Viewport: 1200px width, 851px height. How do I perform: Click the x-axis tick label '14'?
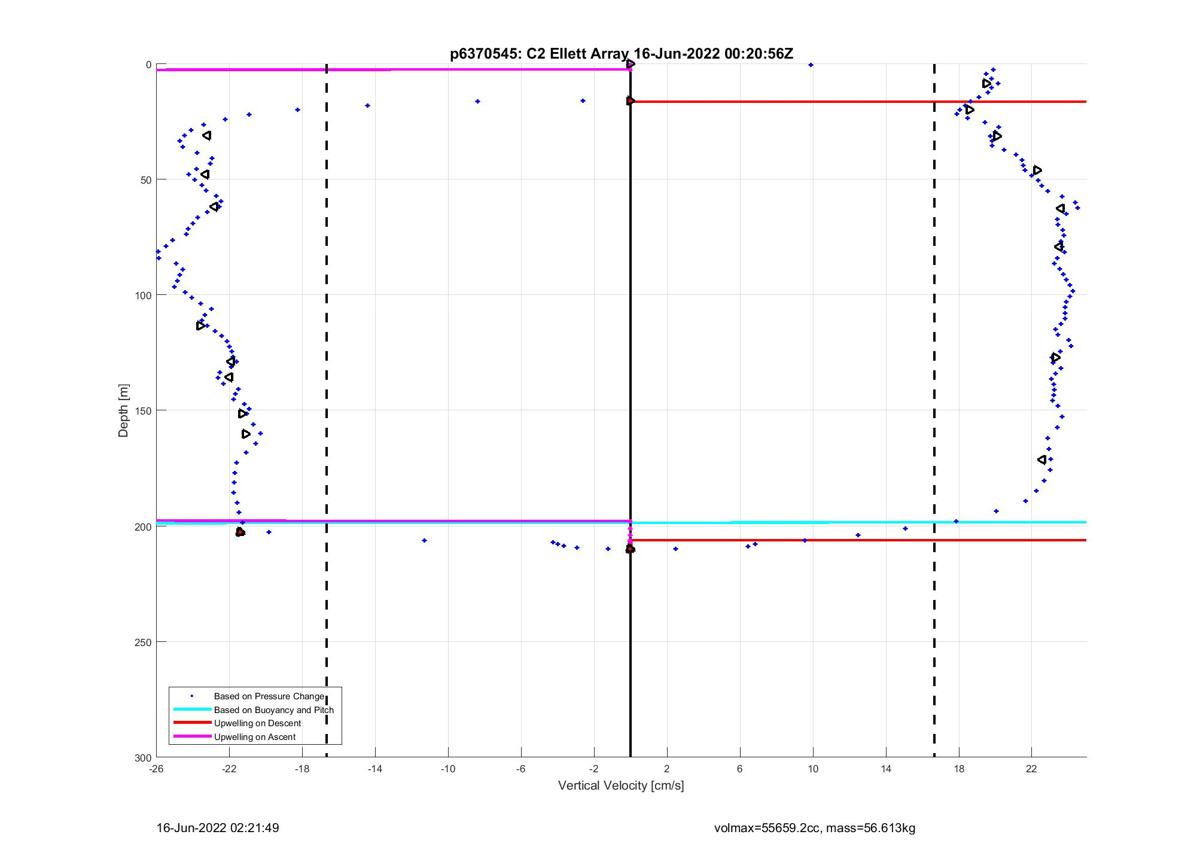pos(886,769)
